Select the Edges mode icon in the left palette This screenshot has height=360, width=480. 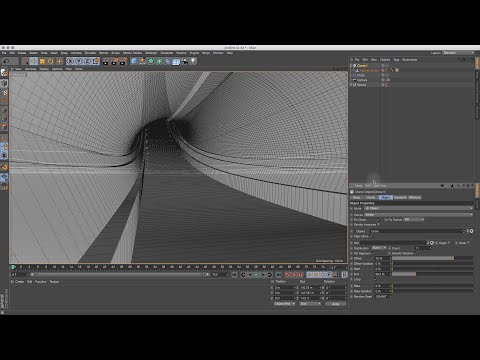[4, 118]
